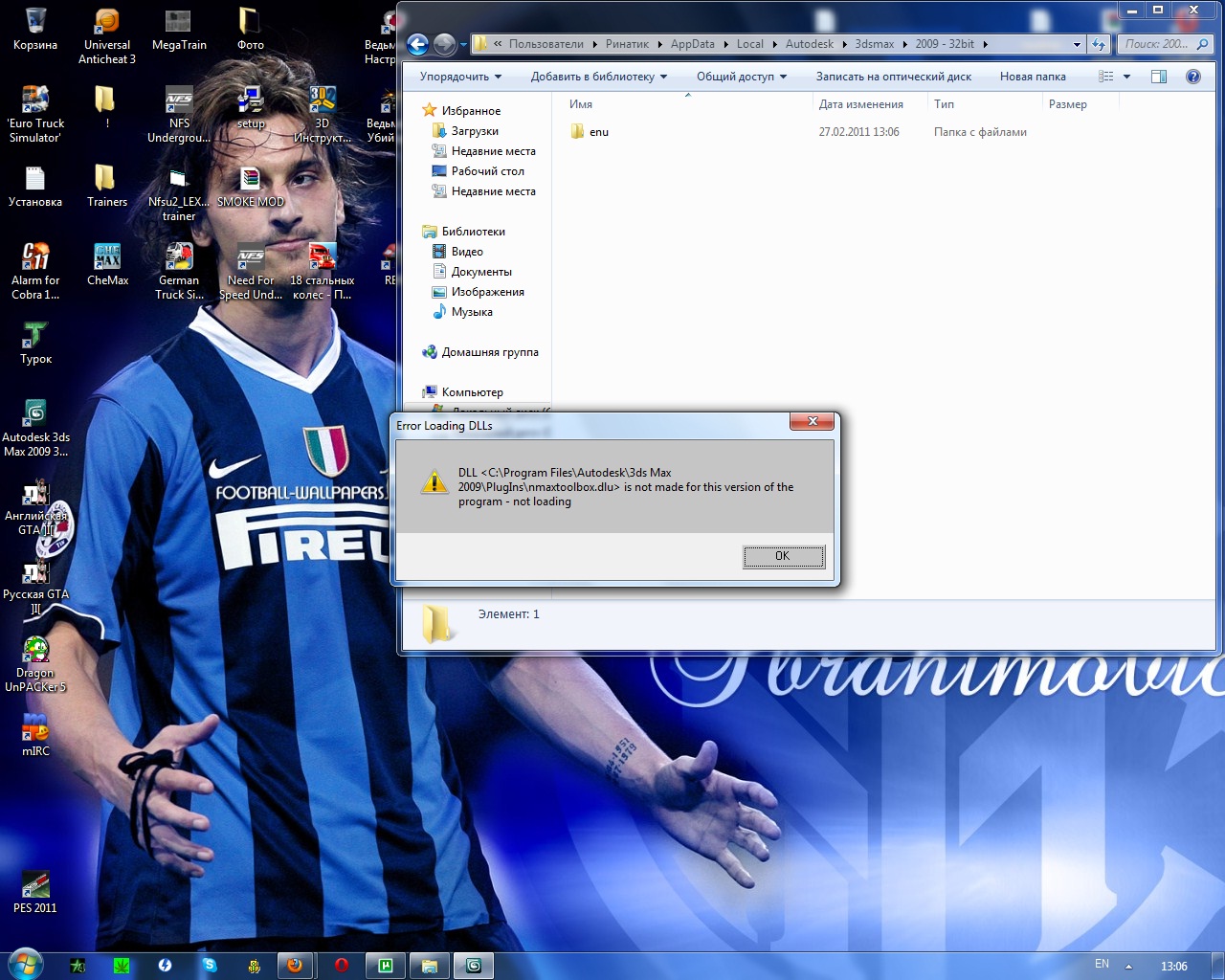The image size is (1225, 980).
Task: Sort by Дата изменения column
Action: pos(870,104)
